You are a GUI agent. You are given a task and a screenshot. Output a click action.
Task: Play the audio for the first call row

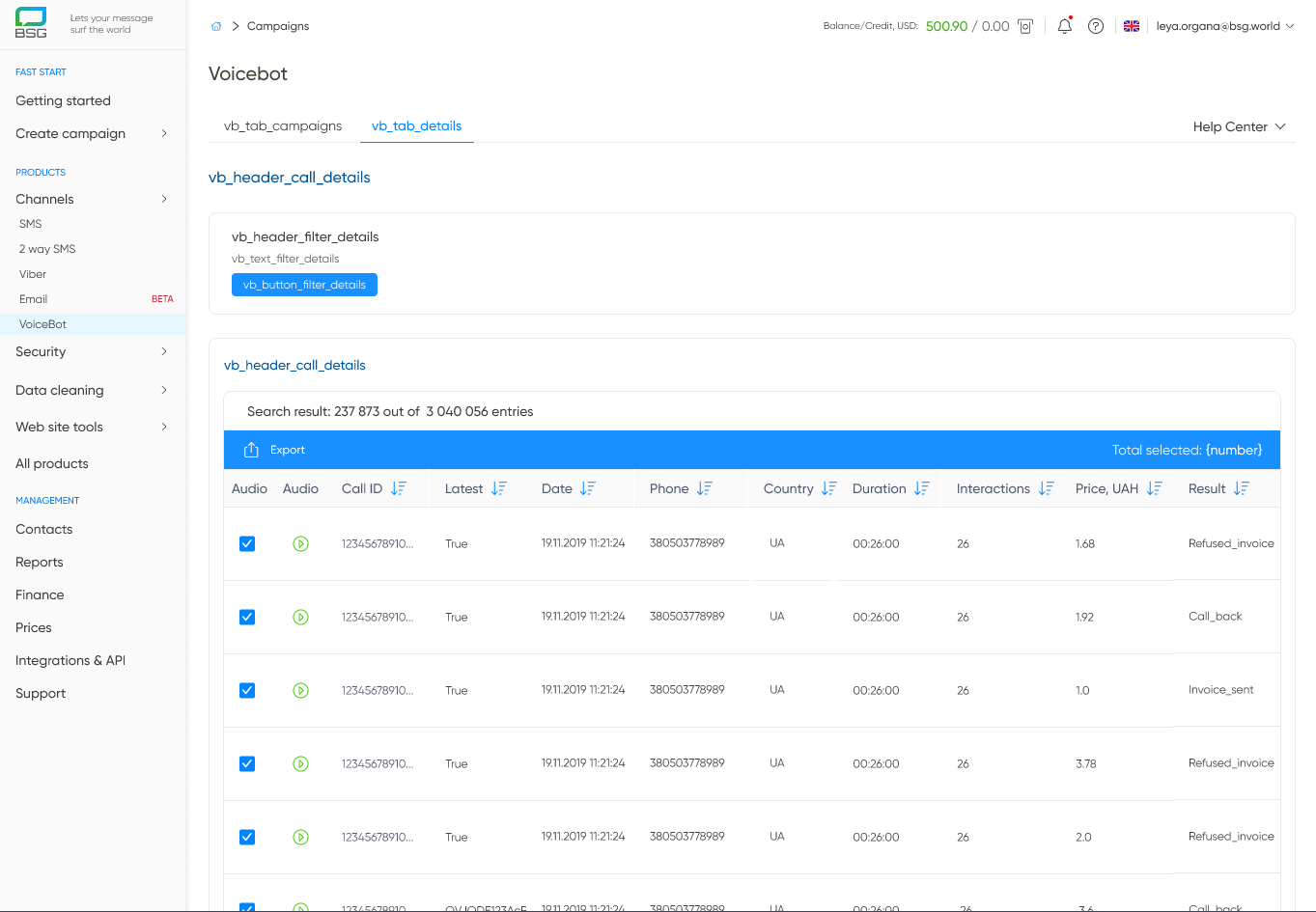[300, 543]
